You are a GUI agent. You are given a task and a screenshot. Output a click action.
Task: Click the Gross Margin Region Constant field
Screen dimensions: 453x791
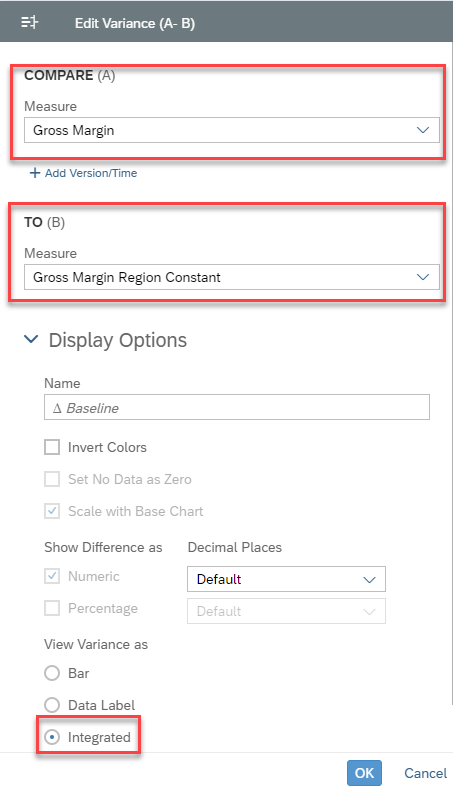232,277
